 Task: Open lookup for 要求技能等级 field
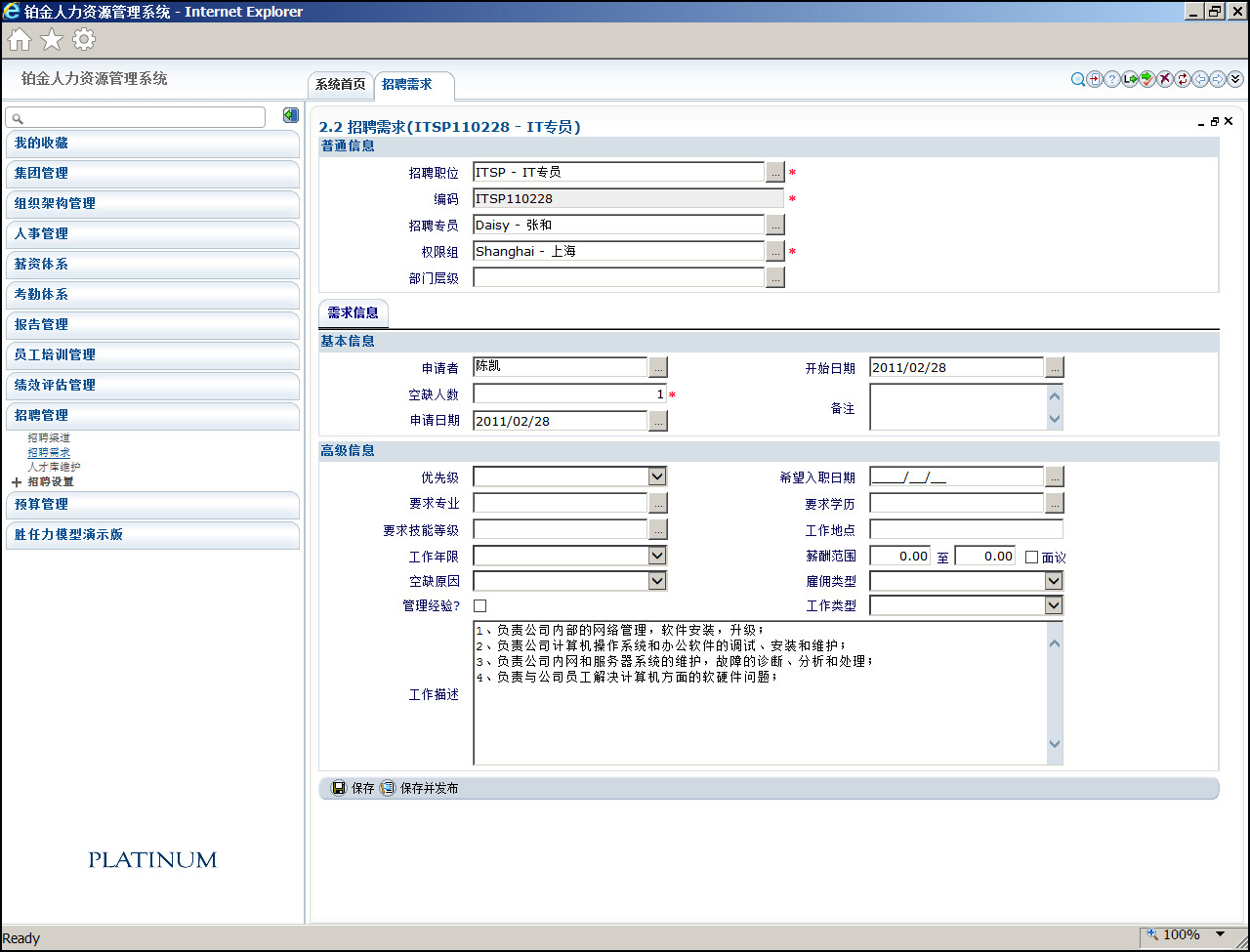point(658,529)
